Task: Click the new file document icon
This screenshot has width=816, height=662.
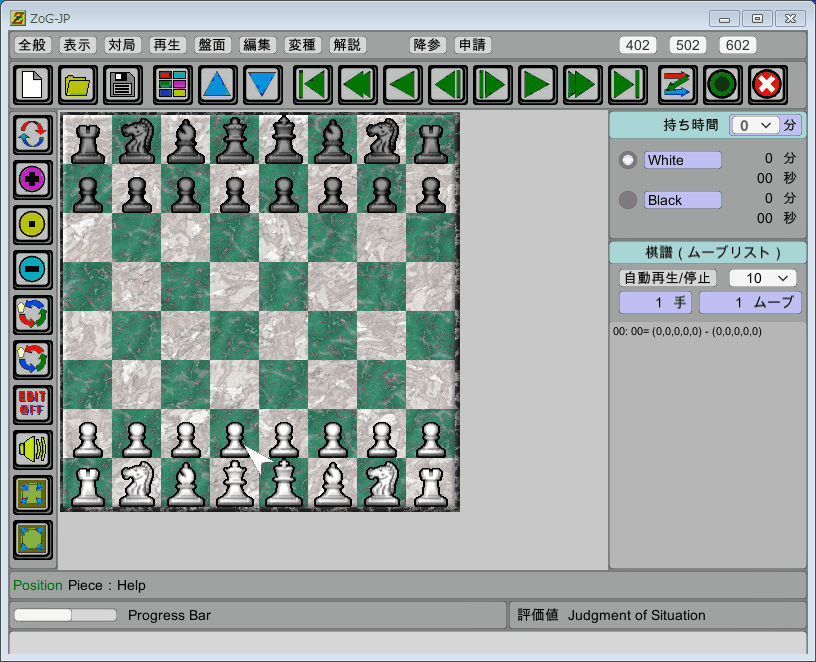Action: pos(33,85)
